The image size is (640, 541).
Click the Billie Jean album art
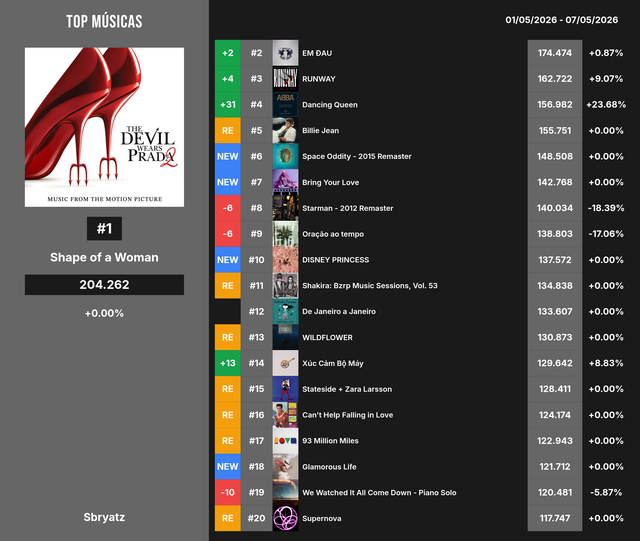(x=285, y=130)
